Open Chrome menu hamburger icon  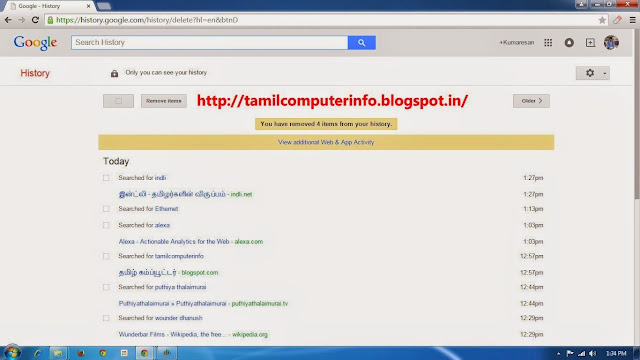coord(632,20)
